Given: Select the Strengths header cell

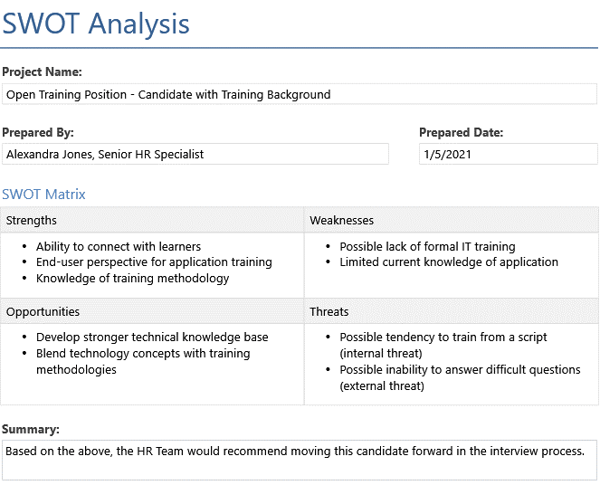Looking at the screenshot, I should [x=152, y=220].
